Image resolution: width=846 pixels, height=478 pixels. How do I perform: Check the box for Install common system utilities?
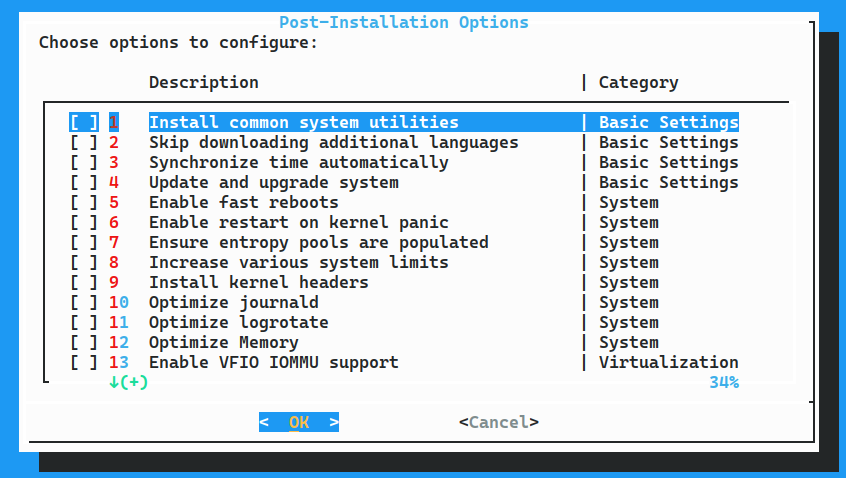pyautogui.click(x=84, y=122)
